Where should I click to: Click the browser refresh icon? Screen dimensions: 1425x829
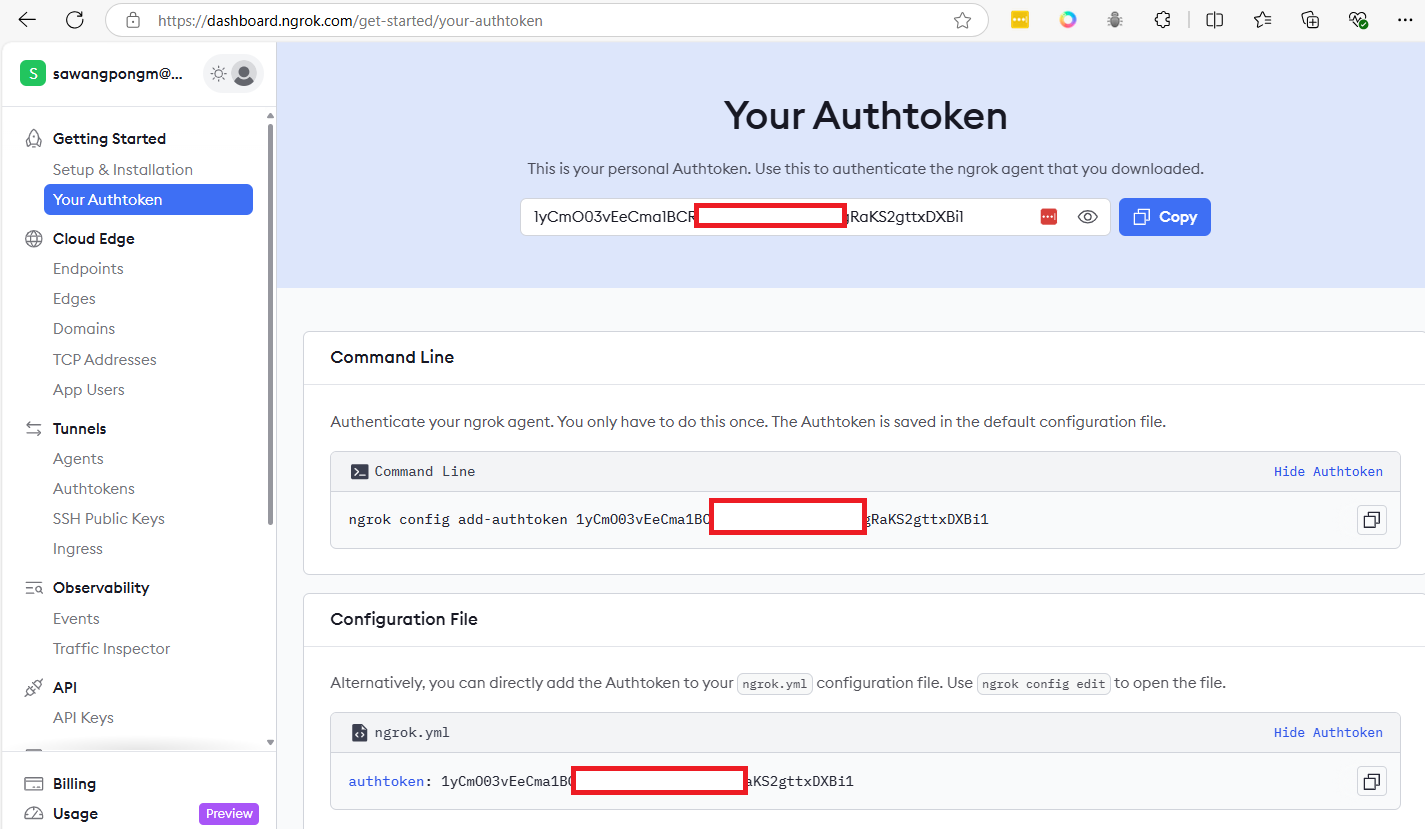74,20
